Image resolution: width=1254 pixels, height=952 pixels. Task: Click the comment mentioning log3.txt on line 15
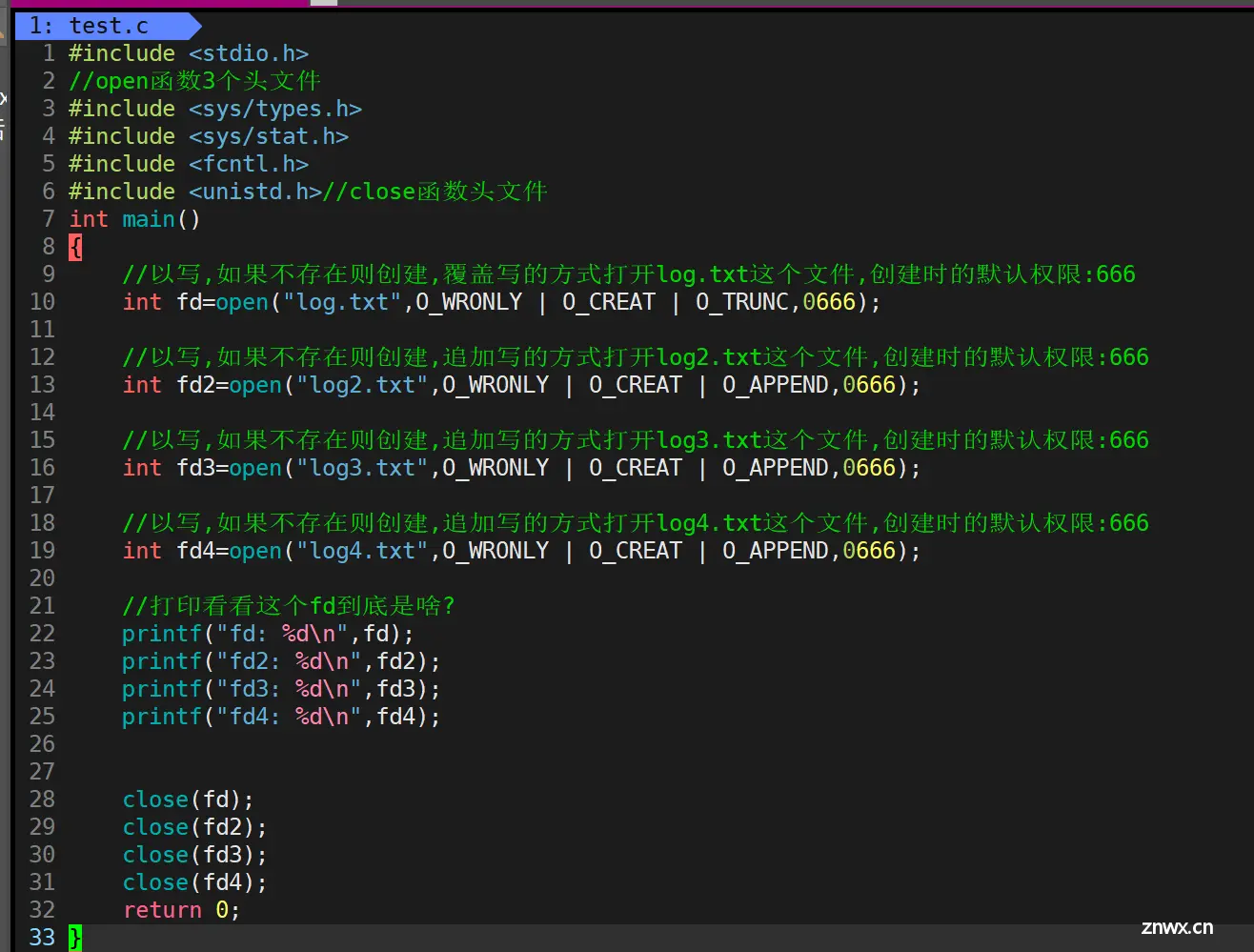636,440
